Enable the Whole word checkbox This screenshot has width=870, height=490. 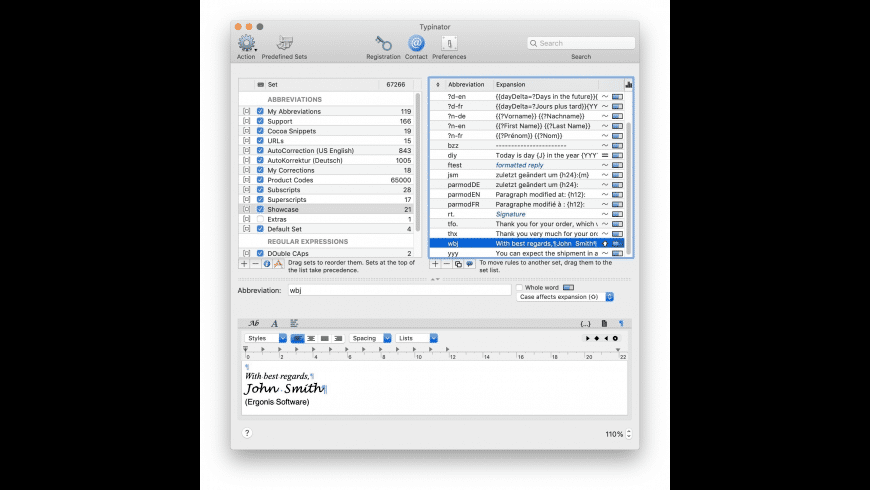pyautogui.click(x=519, y=287)
